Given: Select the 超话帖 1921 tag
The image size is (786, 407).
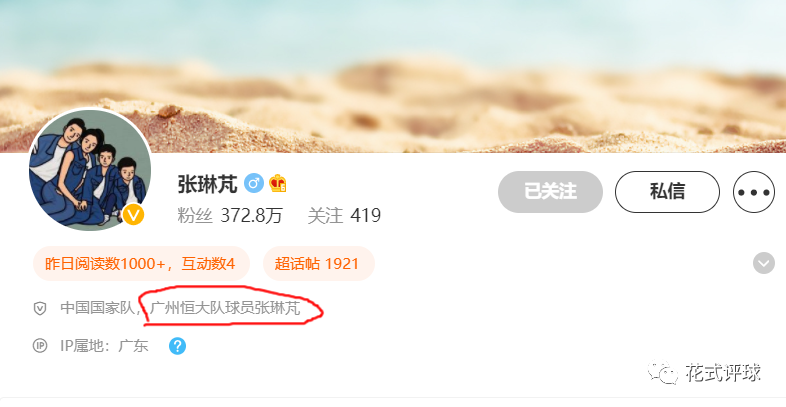Looking at the screenshot, I should pos(319,264).
